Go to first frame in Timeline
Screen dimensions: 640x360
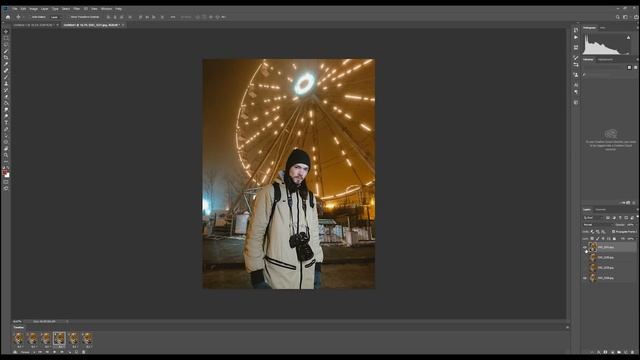(x=39, y=352)
